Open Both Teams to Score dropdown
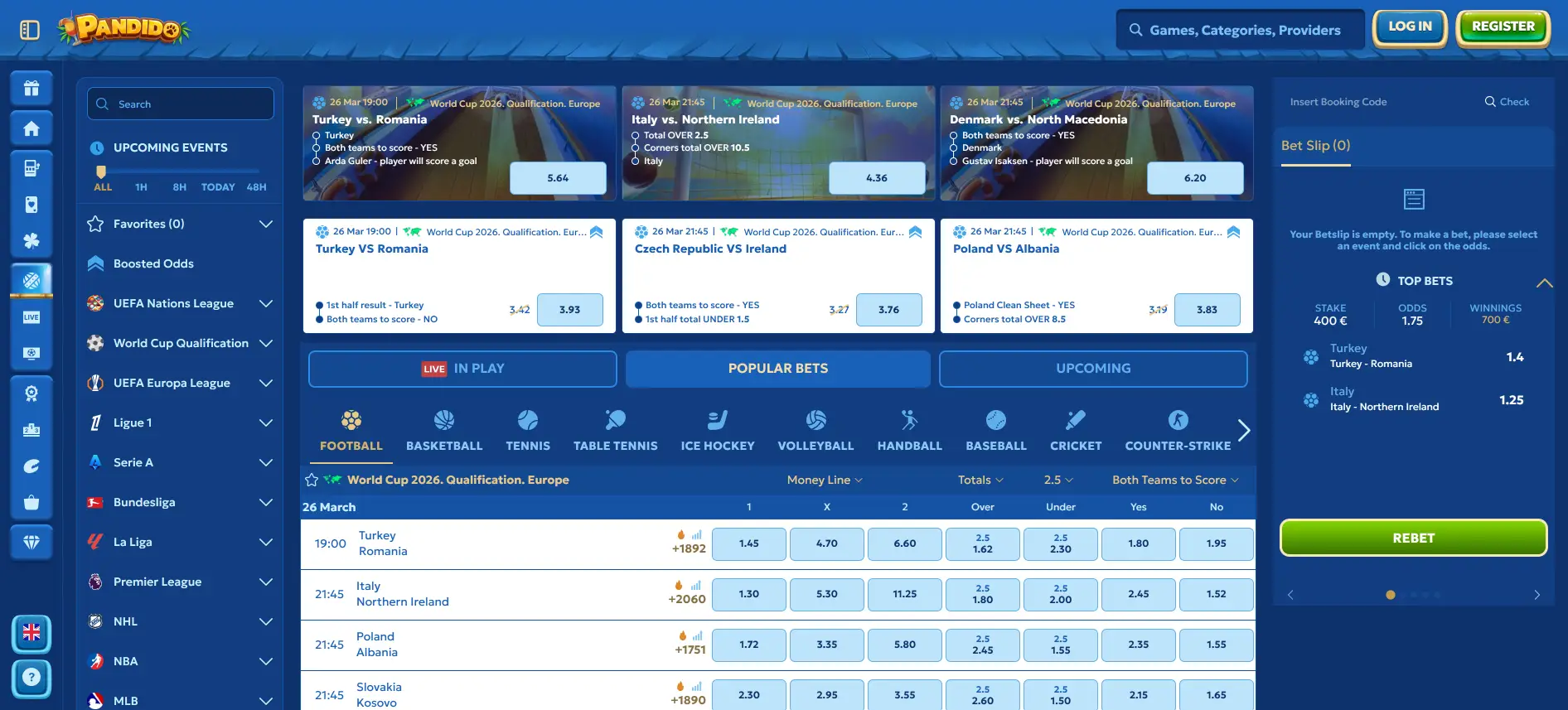The image size is (1568, 710). pos(1175,480)
